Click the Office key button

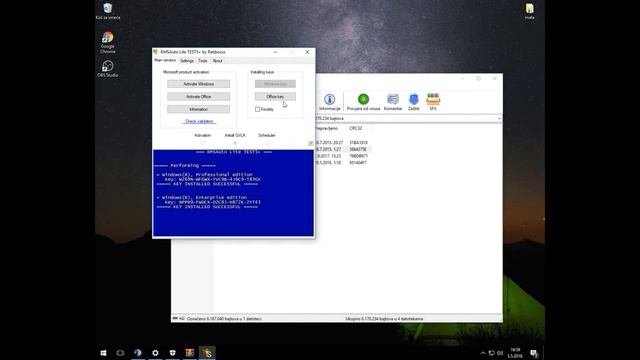coord(275,97)
